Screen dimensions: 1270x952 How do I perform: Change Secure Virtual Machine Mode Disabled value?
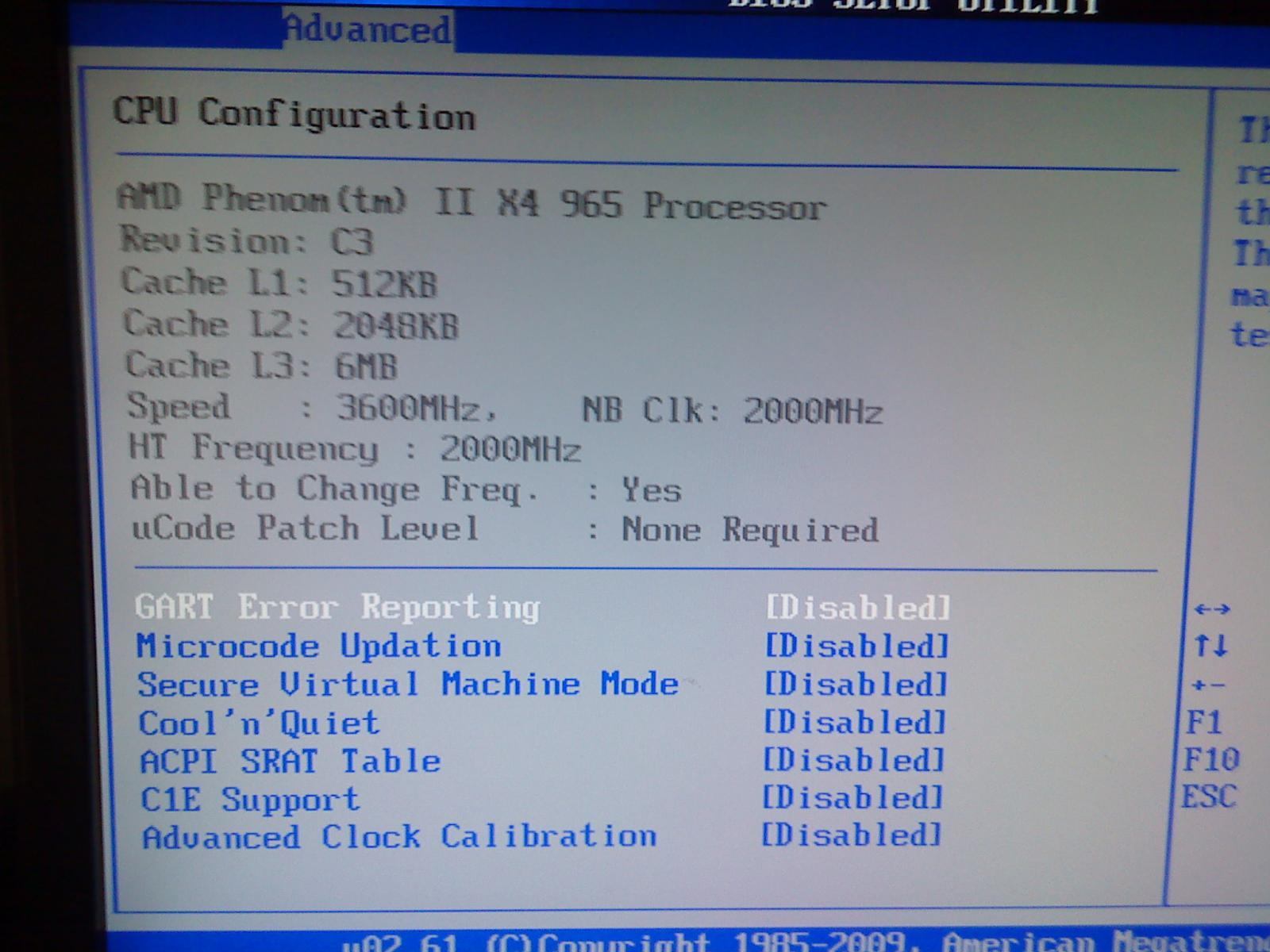[856, 684]
